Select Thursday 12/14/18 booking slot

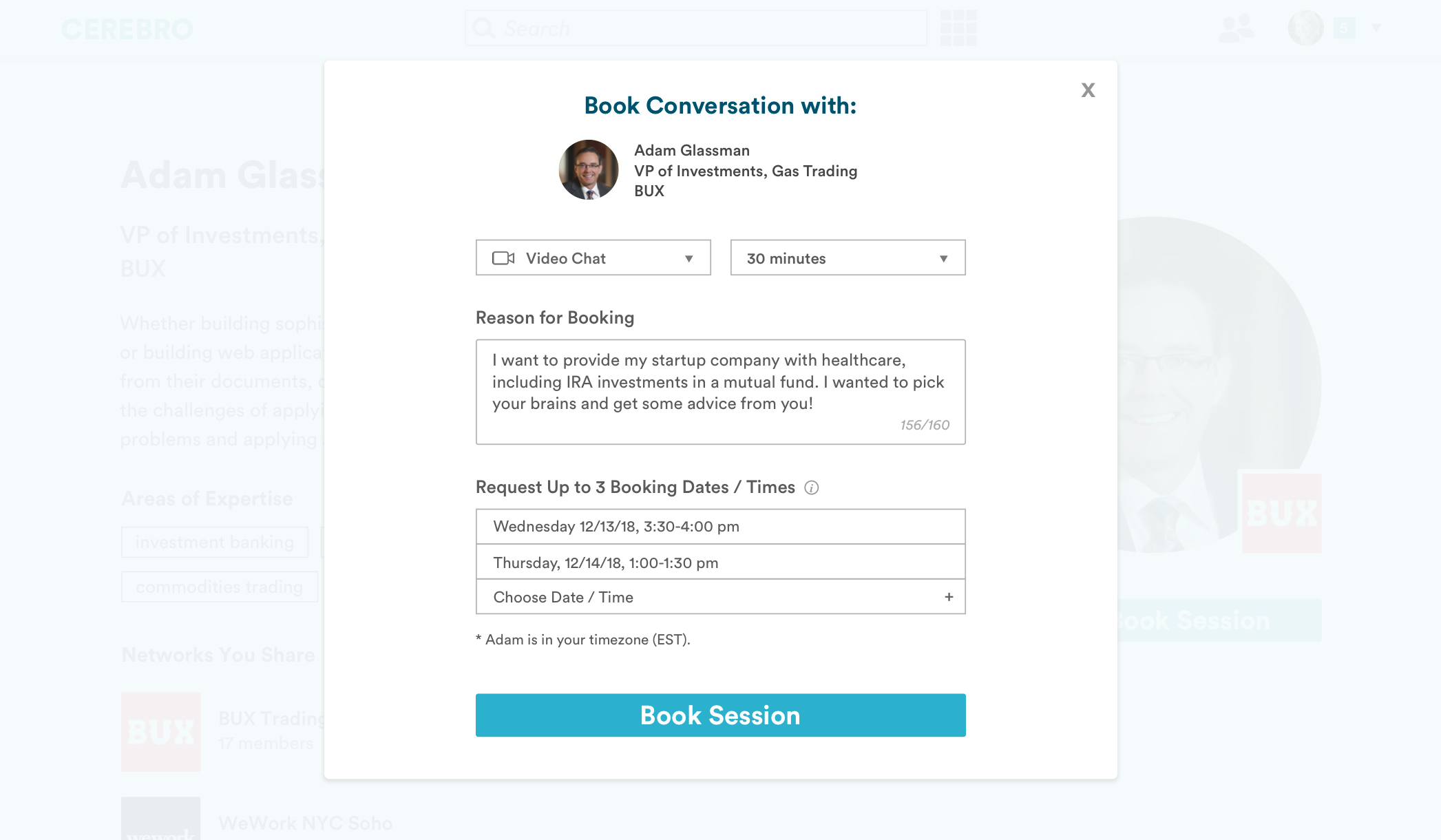pos(720,563)
